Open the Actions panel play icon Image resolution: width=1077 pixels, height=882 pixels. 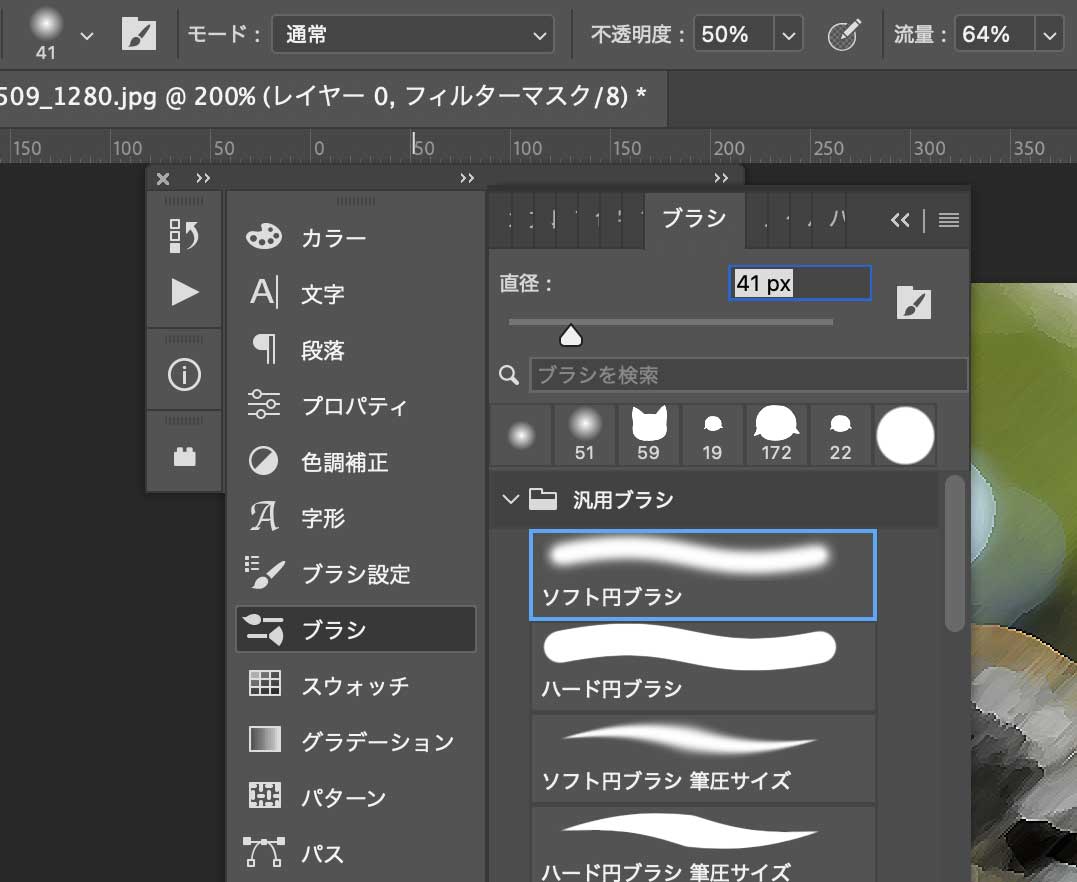click(x=185, y=291)
